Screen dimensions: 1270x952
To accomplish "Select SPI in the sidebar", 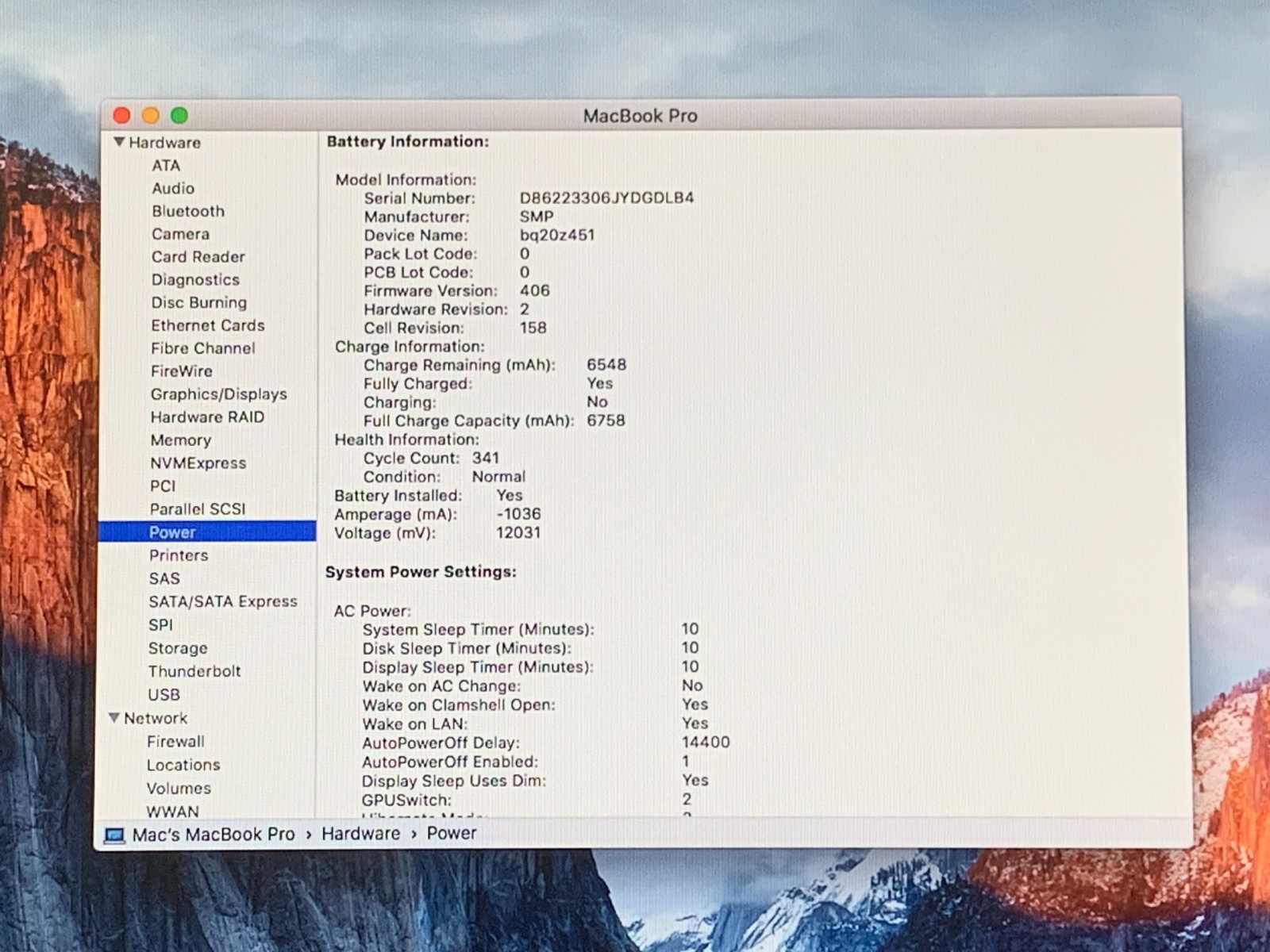I will [160, 625].
